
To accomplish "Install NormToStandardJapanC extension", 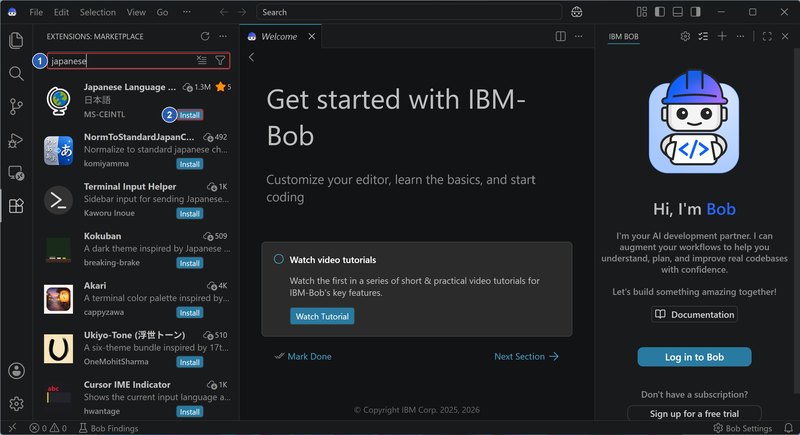I will [x=190, y=164].
